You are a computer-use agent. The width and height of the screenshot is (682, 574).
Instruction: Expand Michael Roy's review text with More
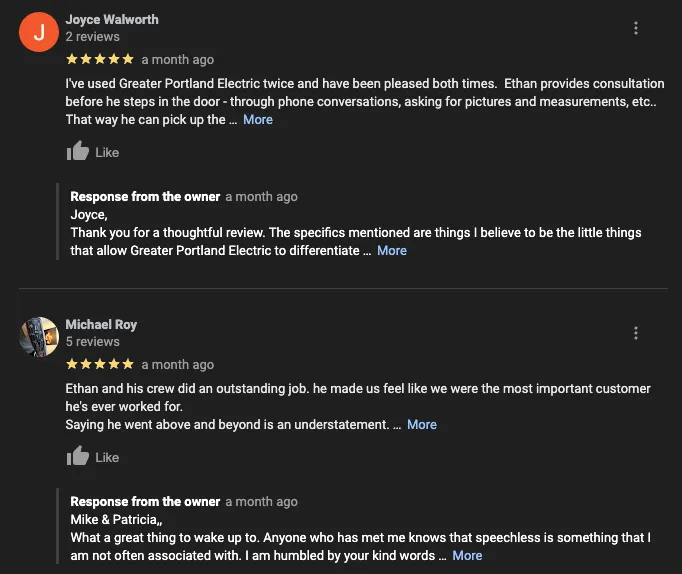pos(422,425)
